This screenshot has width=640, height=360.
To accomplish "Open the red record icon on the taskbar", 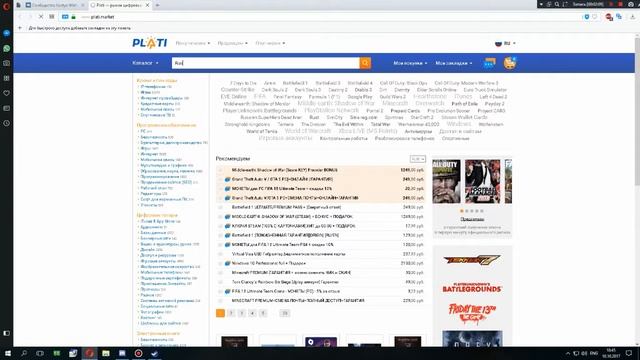I will [x=138, y=353].
